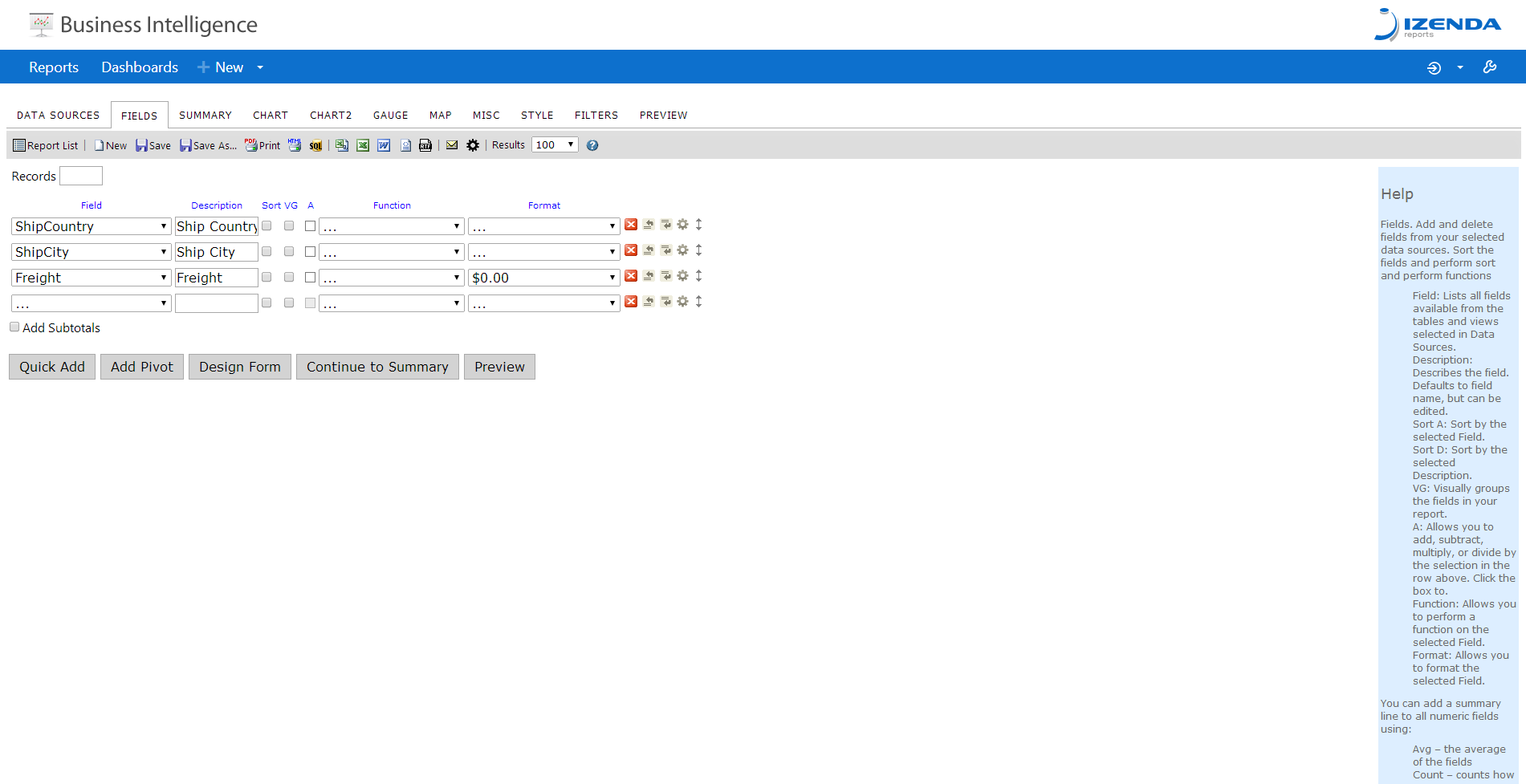Email the report via envelope icon
The image size is (1526, 784).
pyautogui.click(x=452, y=145)
